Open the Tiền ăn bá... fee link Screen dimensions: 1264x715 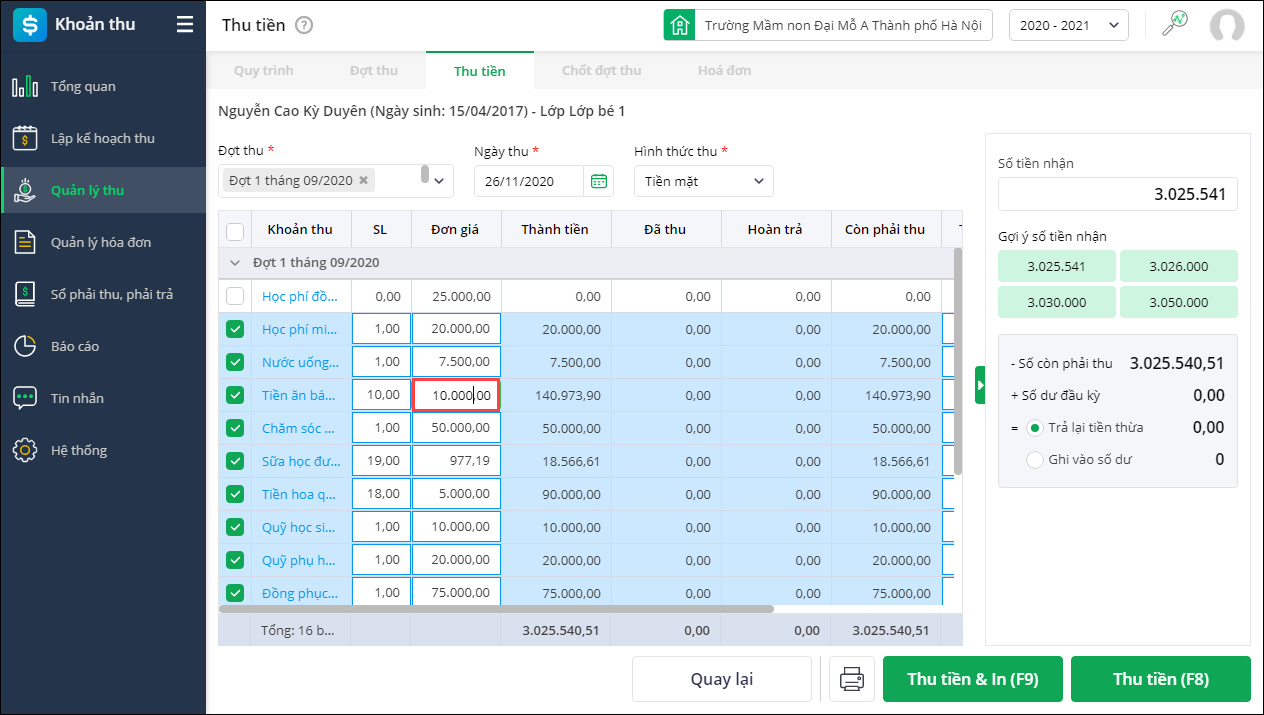pyautogui.click(x=299, y=395)
